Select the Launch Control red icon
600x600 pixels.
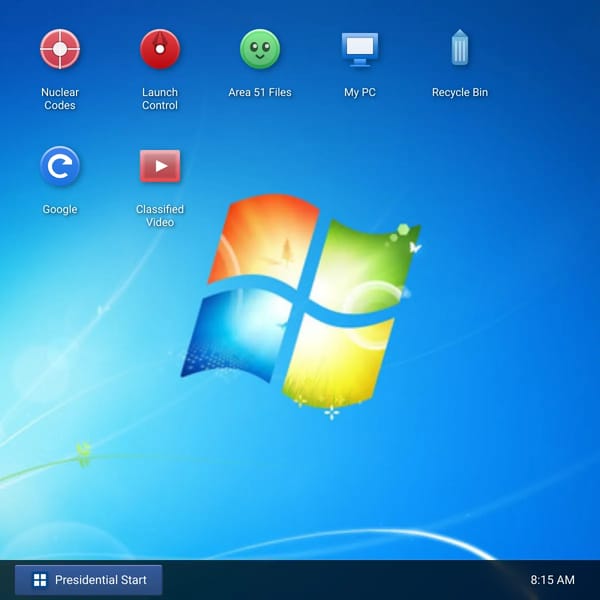coord(160,49)
